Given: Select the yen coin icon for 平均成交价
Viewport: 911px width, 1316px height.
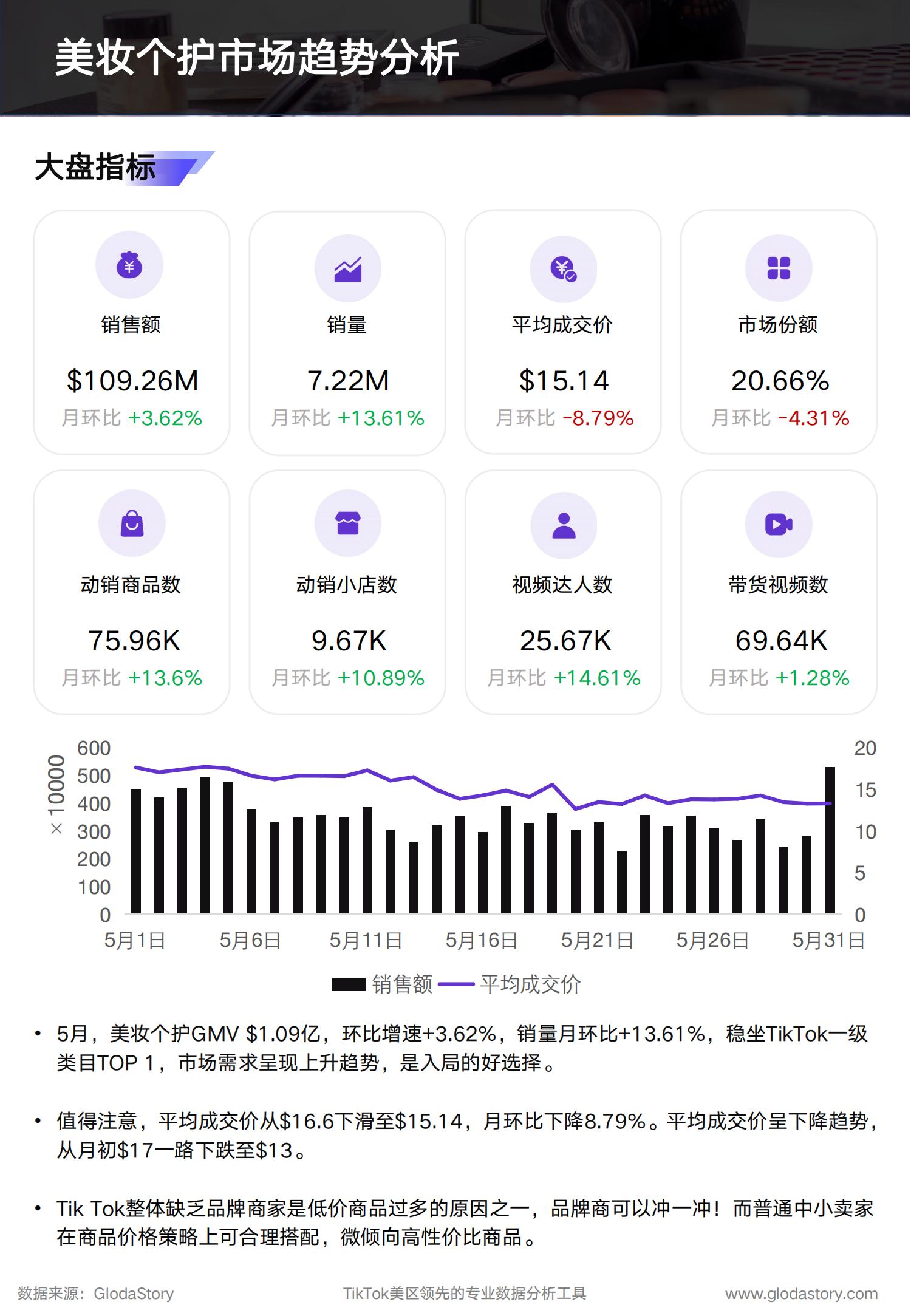Looking at the screenshot, I should point(564,268).
